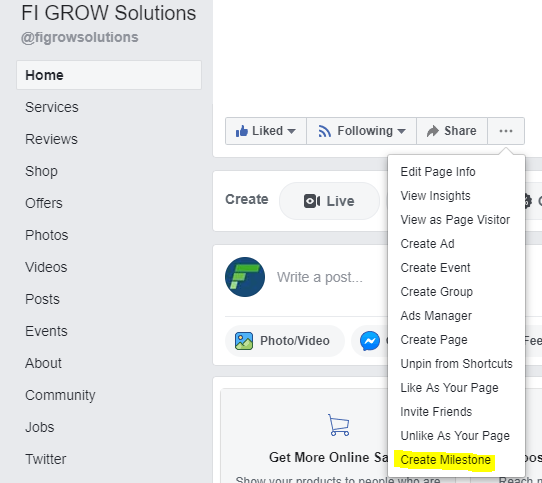Open Services in left sidebar
Image resolution: width=542 pixels, height=483 pixels.
click(x=52, y=107)
